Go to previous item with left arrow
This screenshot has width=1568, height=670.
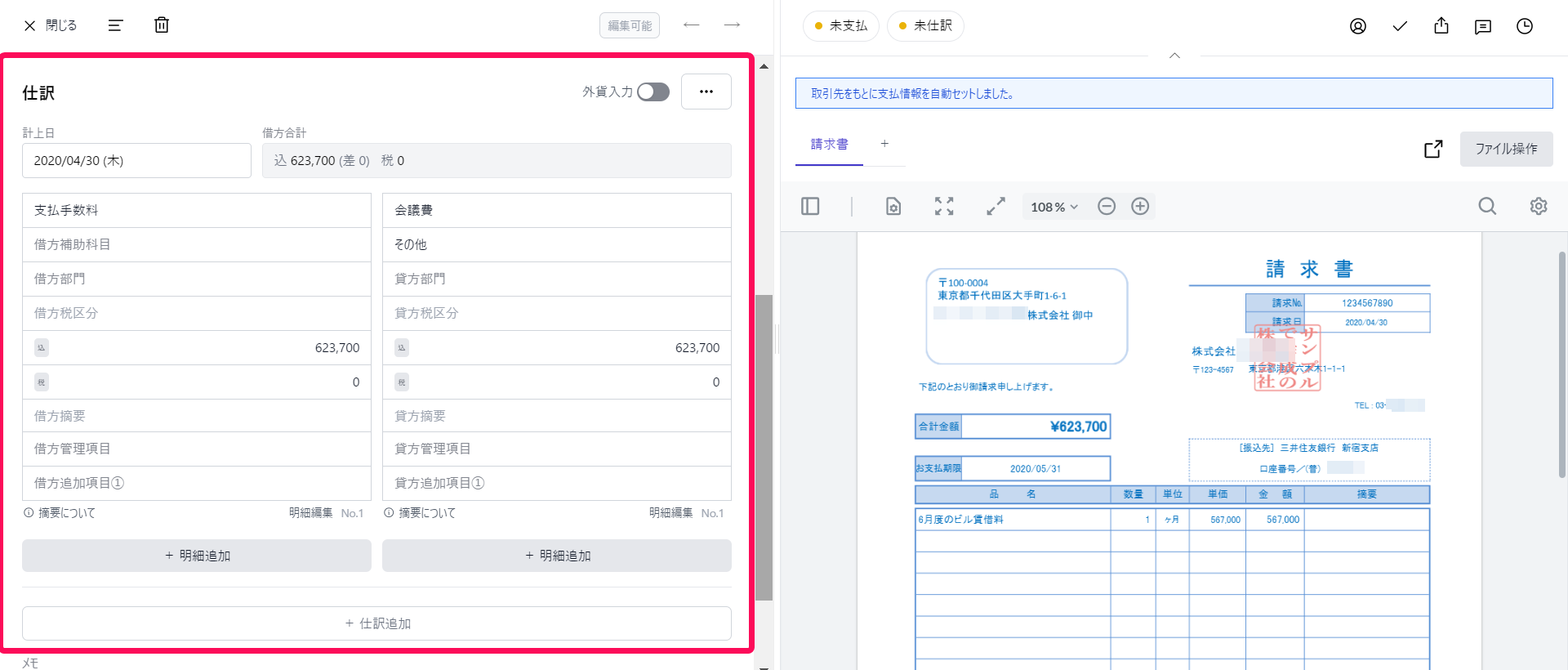coord(691,25)
